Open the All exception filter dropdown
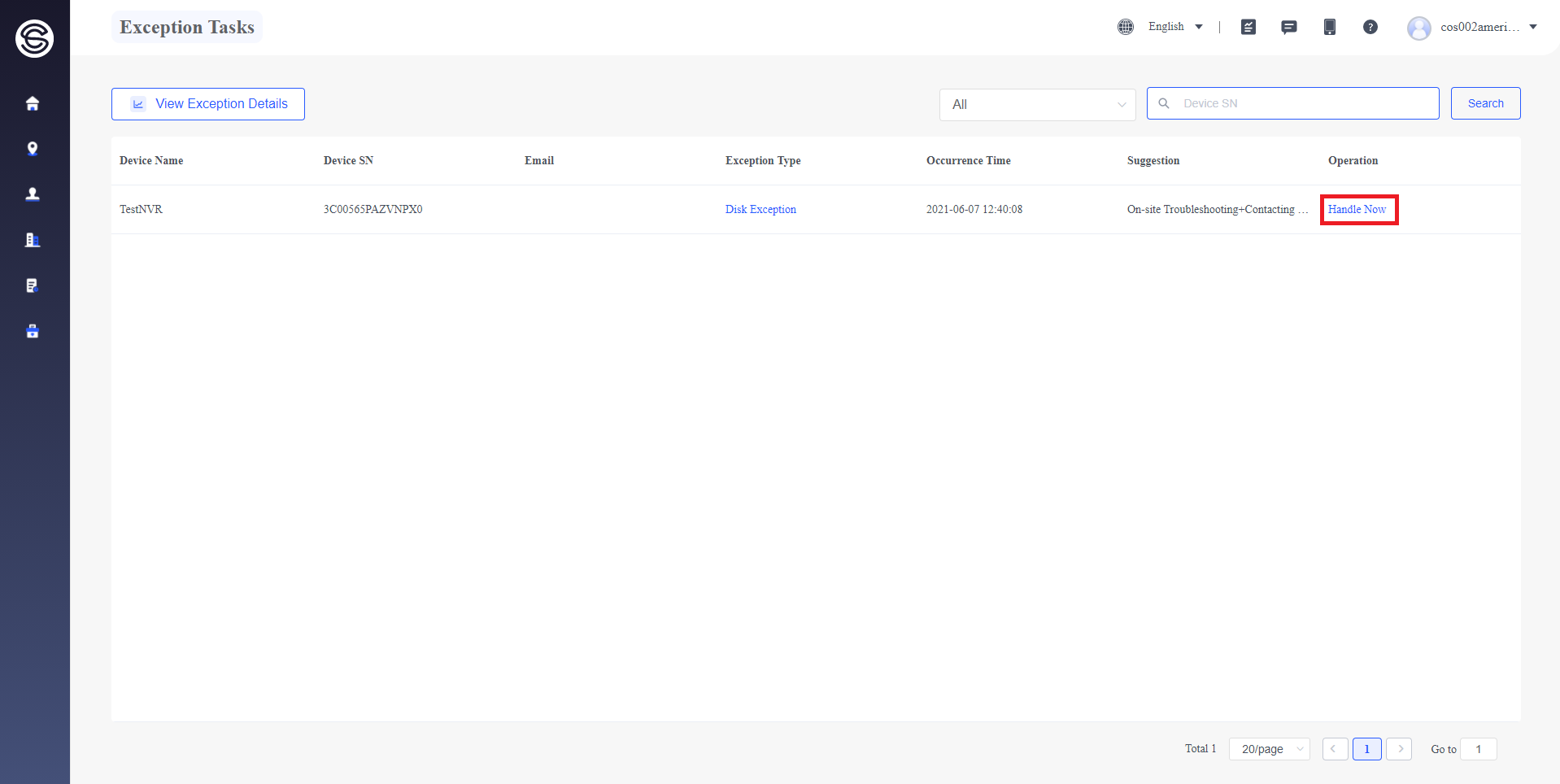 (x=1038, y=105)
